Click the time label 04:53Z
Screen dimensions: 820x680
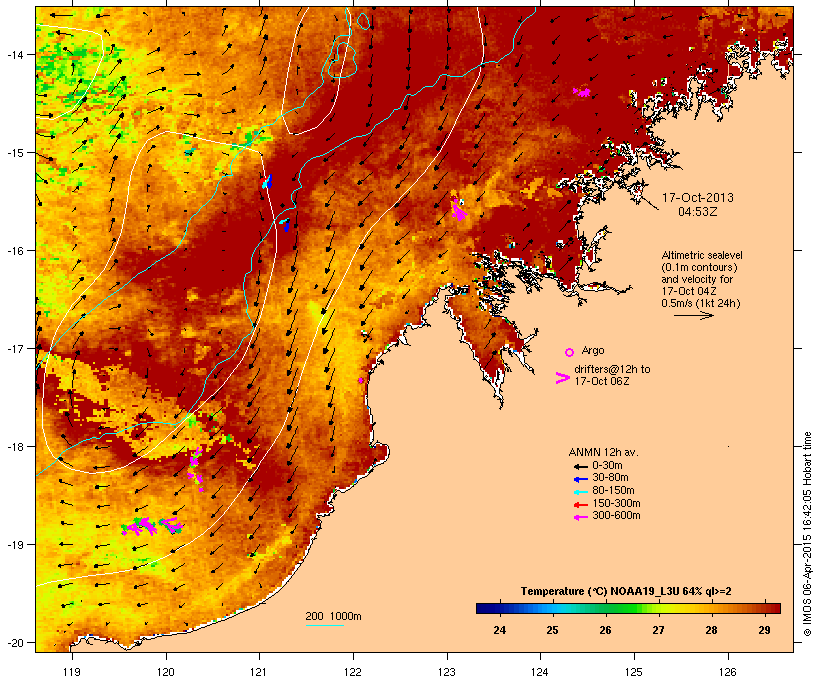(698, 212)
